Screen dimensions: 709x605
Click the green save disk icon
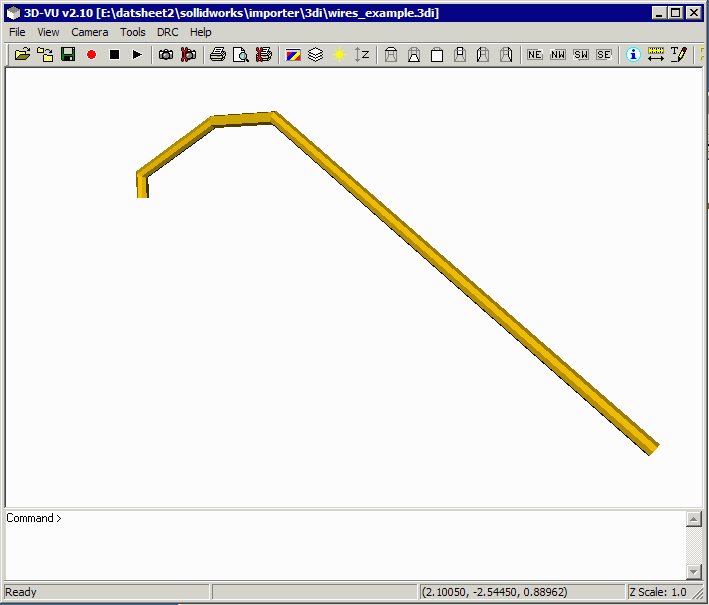tap(68, 54)
